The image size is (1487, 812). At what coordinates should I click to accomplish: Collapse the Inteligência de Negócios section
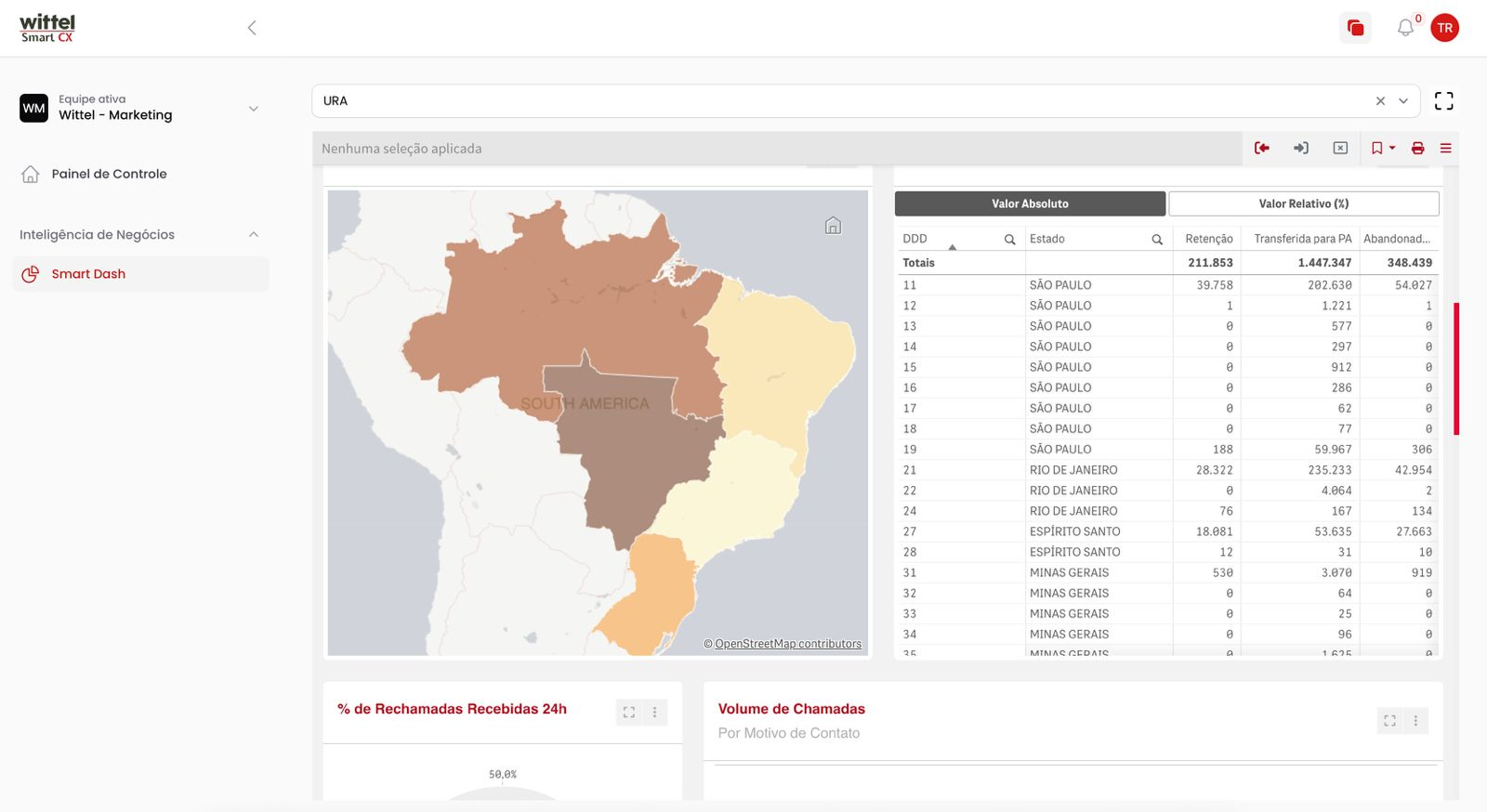254,235
